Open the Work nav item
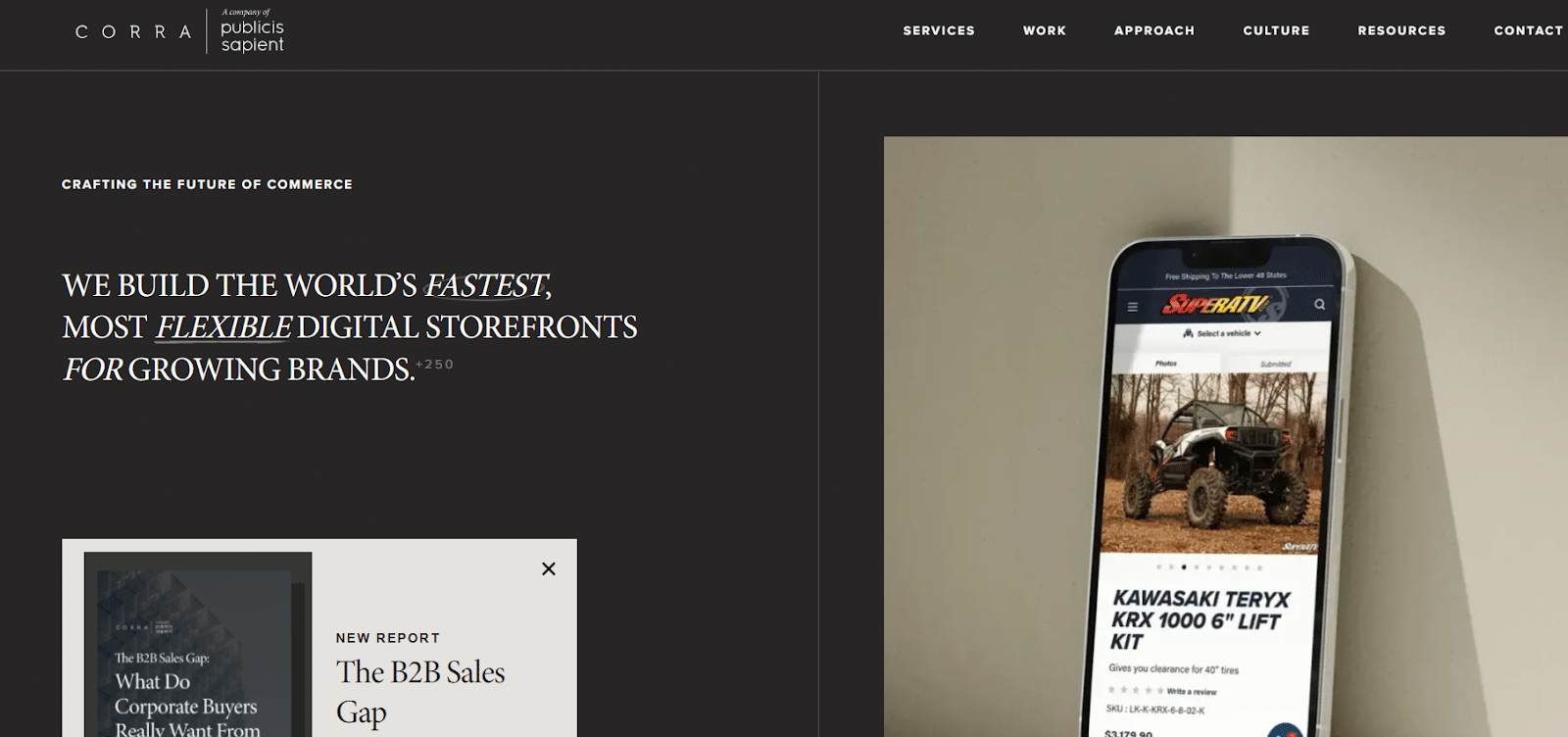This screenshot has height=737, width=1568. coord(1045,30)
